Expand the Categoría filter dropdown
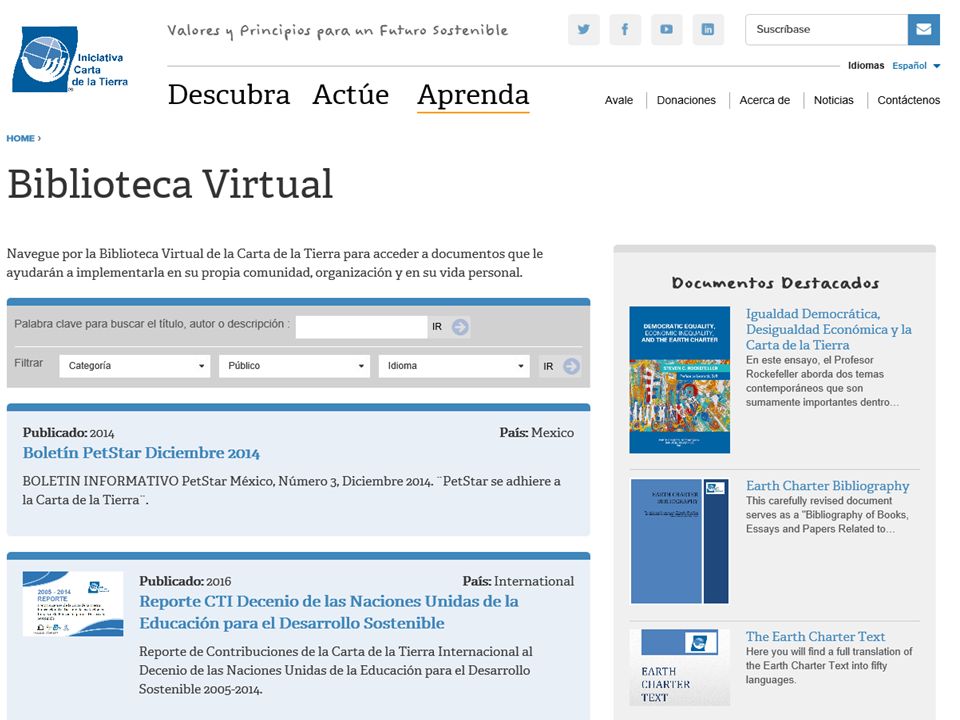960x720 pixels. pos(135,366)
